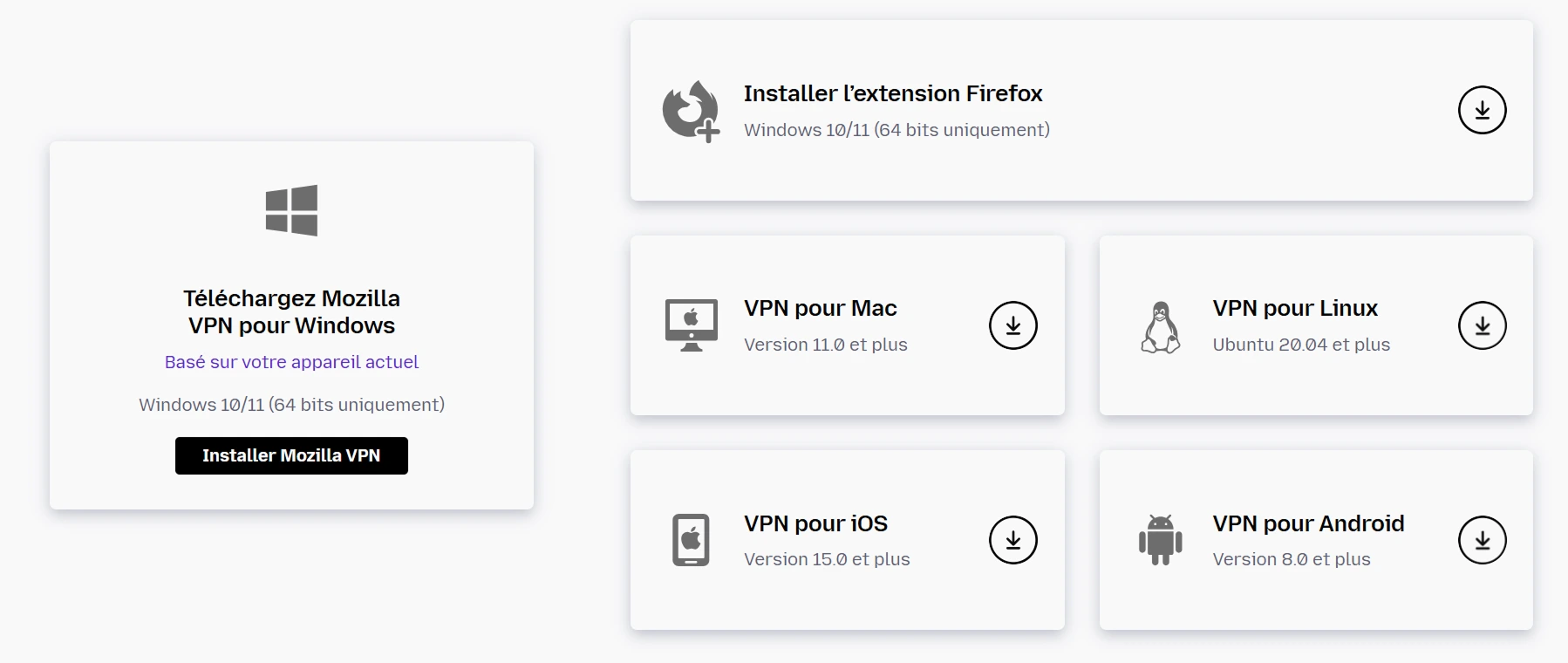Select the VPN pour Linux title
Image resolution: width=1568 pixels, height=663 pixels.
coord(1294,308)
